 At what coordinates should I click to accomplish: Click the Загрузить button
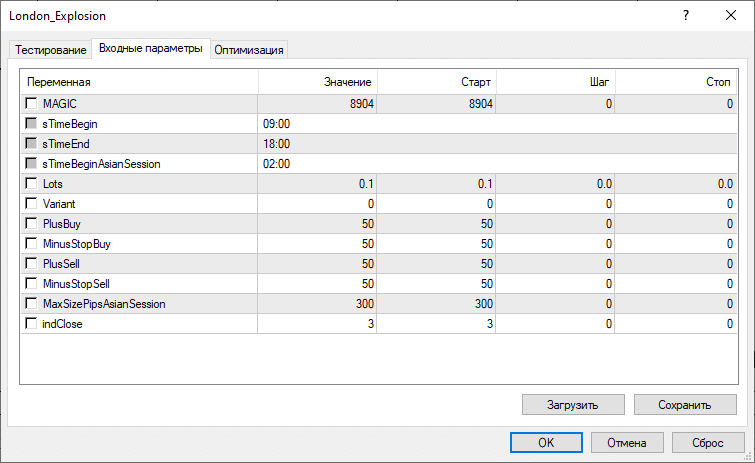573,405
